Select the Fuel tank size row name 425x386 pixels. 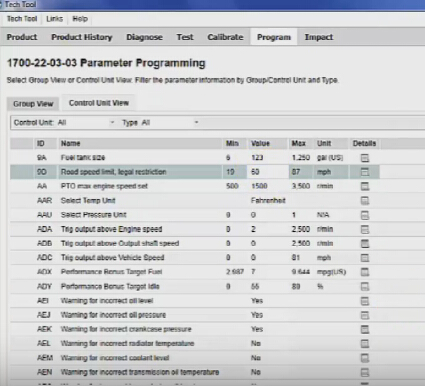coord(83,158)
